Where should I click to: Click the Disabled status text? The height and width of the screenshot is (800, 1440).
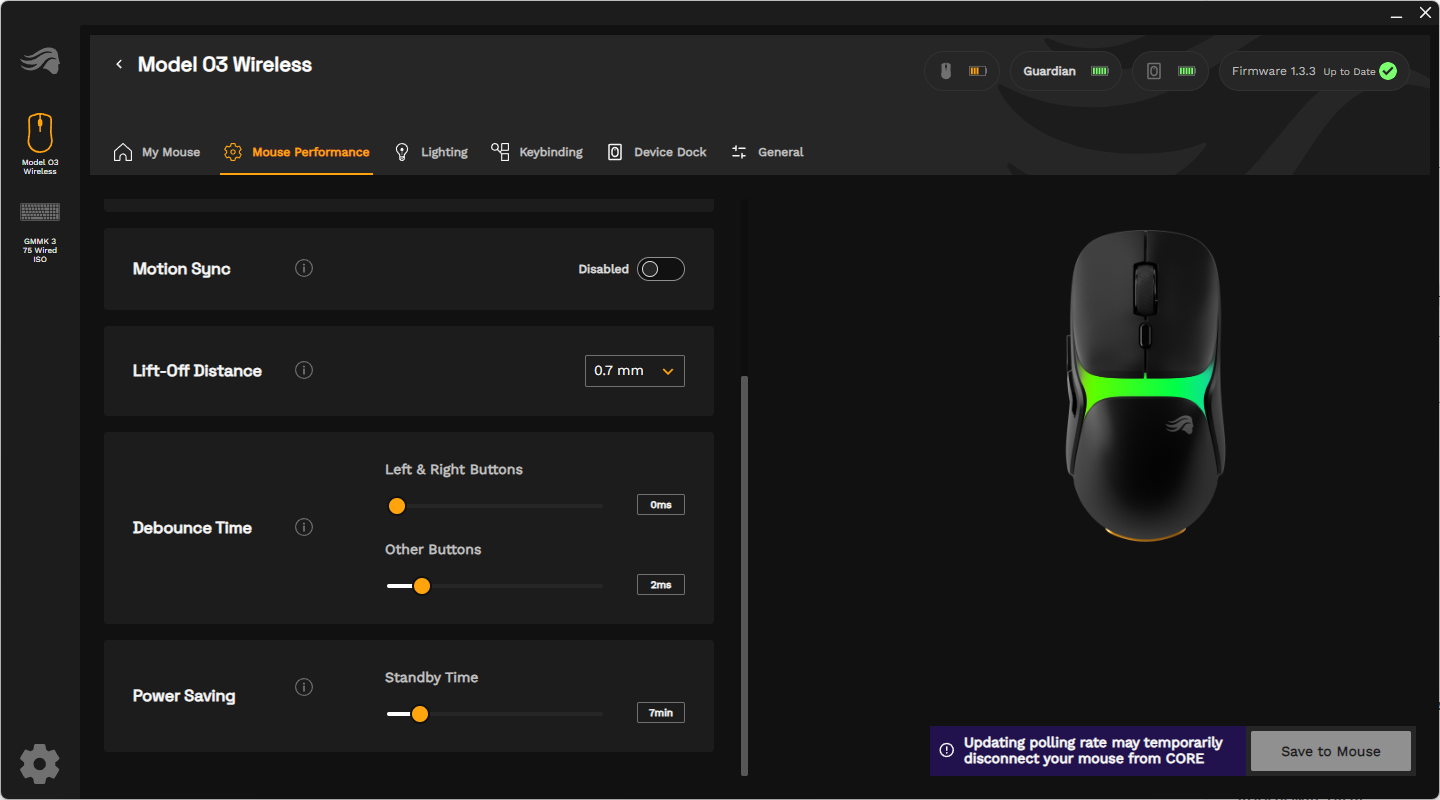tap(604, 269)
